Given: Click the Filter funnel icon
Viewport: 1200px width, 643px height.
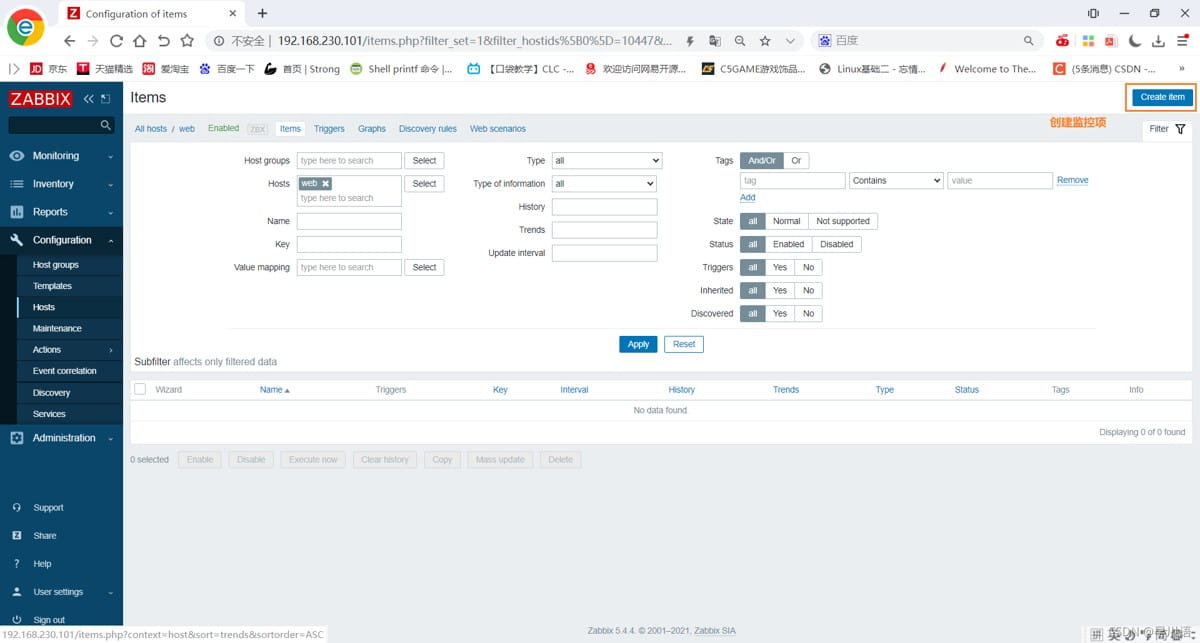Looking at the screenshot, I should click(x=1180, y=129).
